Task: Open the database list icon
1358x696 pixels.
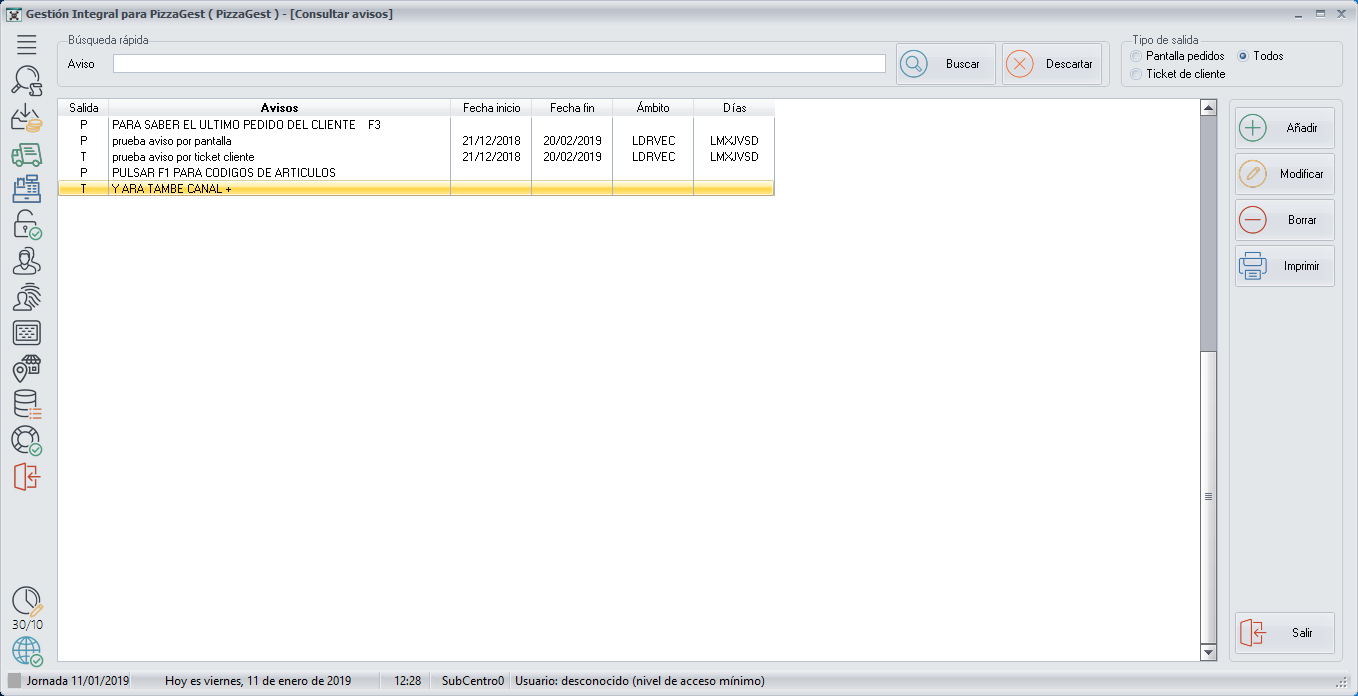Action: tap(27, 405)
